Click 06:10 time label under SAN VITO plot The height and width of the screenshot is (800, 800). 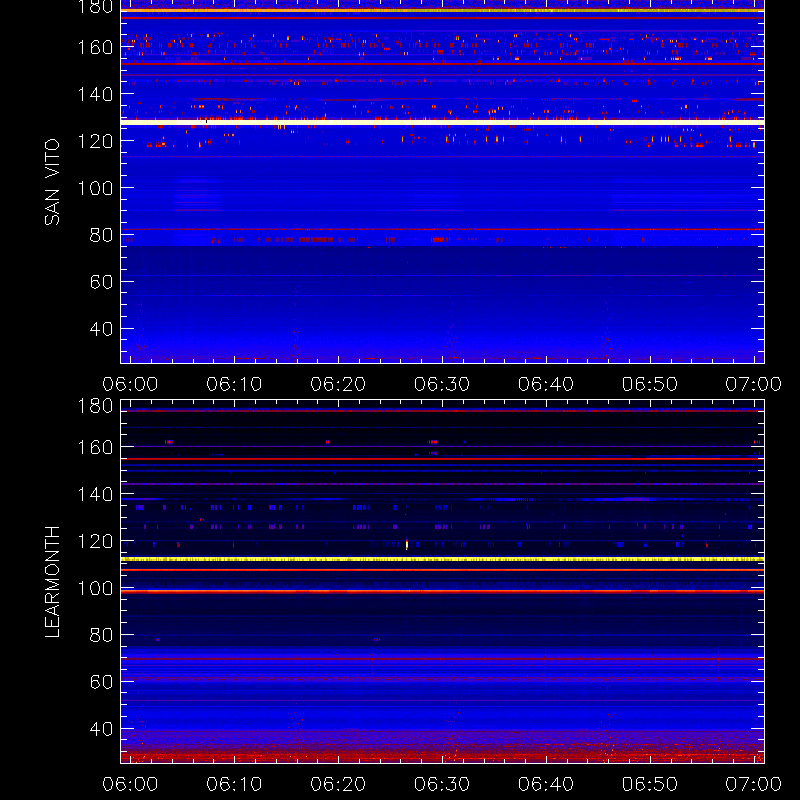tap(234, 384)
